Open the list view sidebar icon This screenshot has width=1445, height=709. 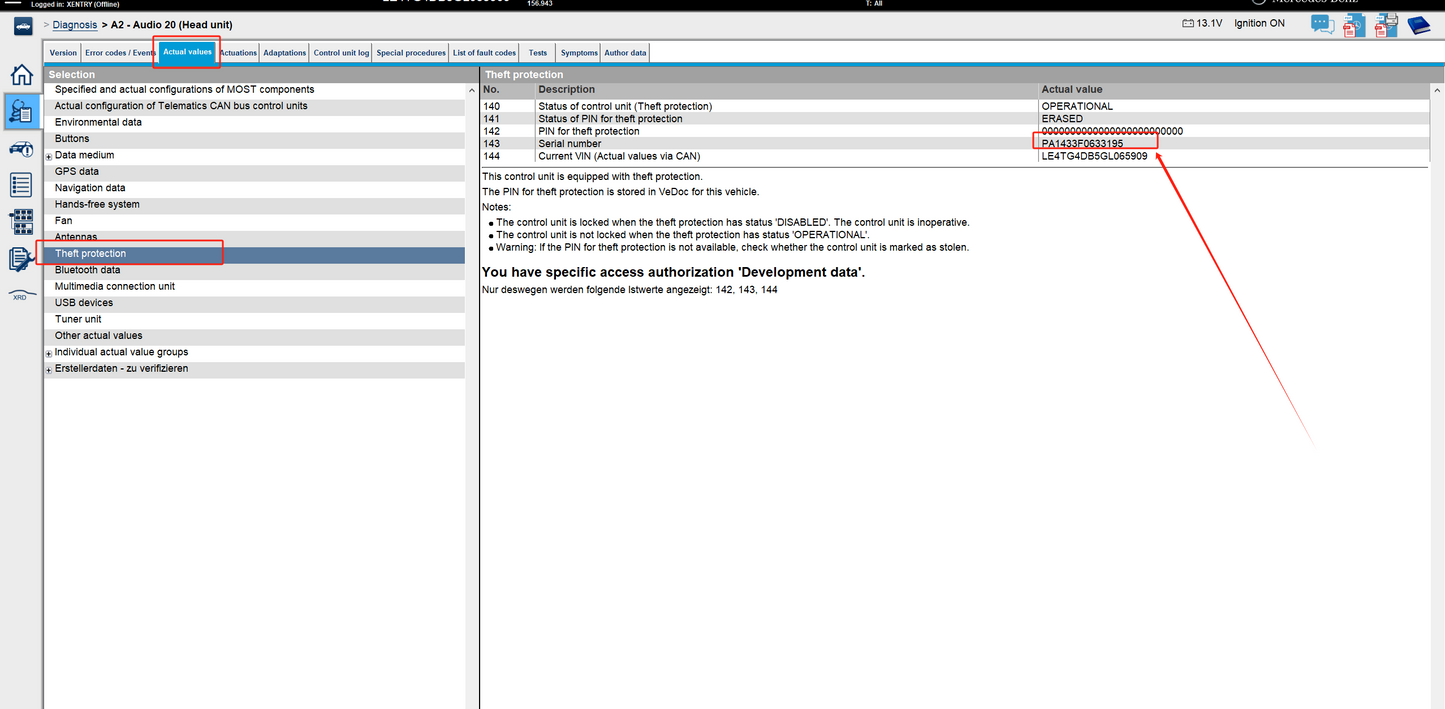click(21, 184)
